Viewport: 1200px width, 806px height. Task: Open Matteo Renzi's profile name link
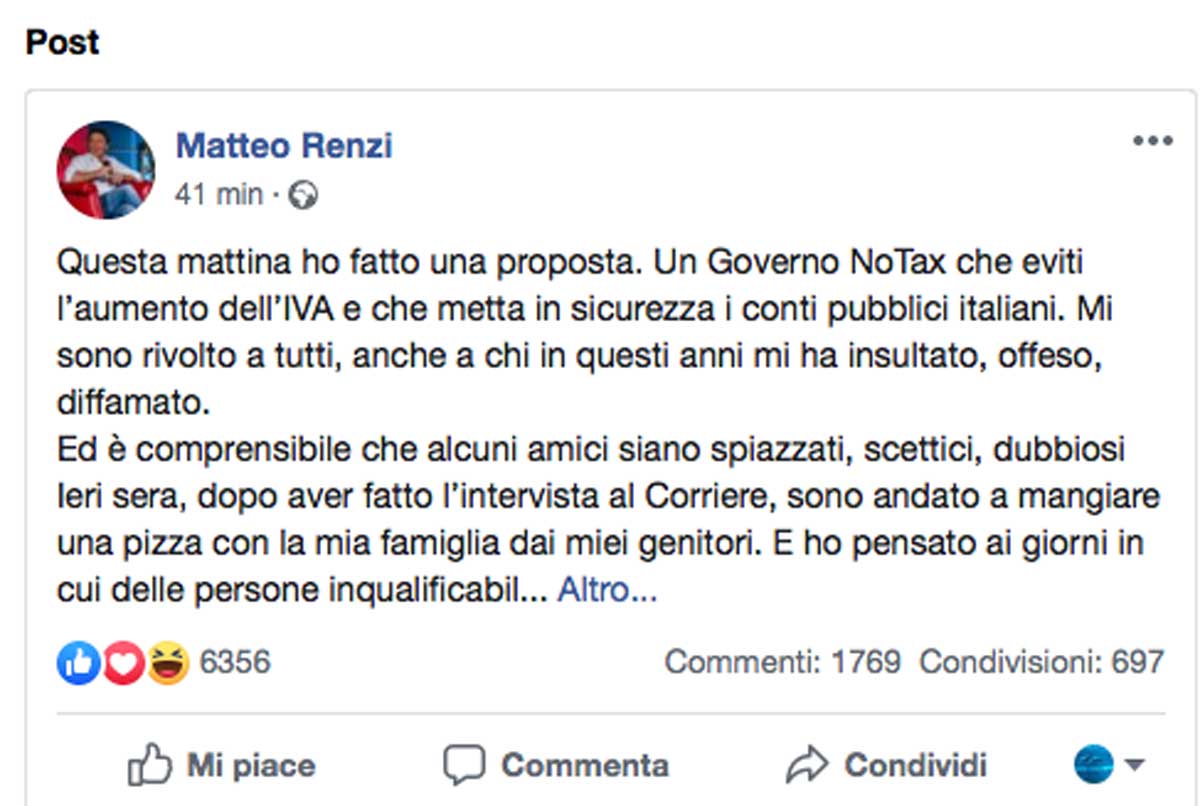point(284,146)
